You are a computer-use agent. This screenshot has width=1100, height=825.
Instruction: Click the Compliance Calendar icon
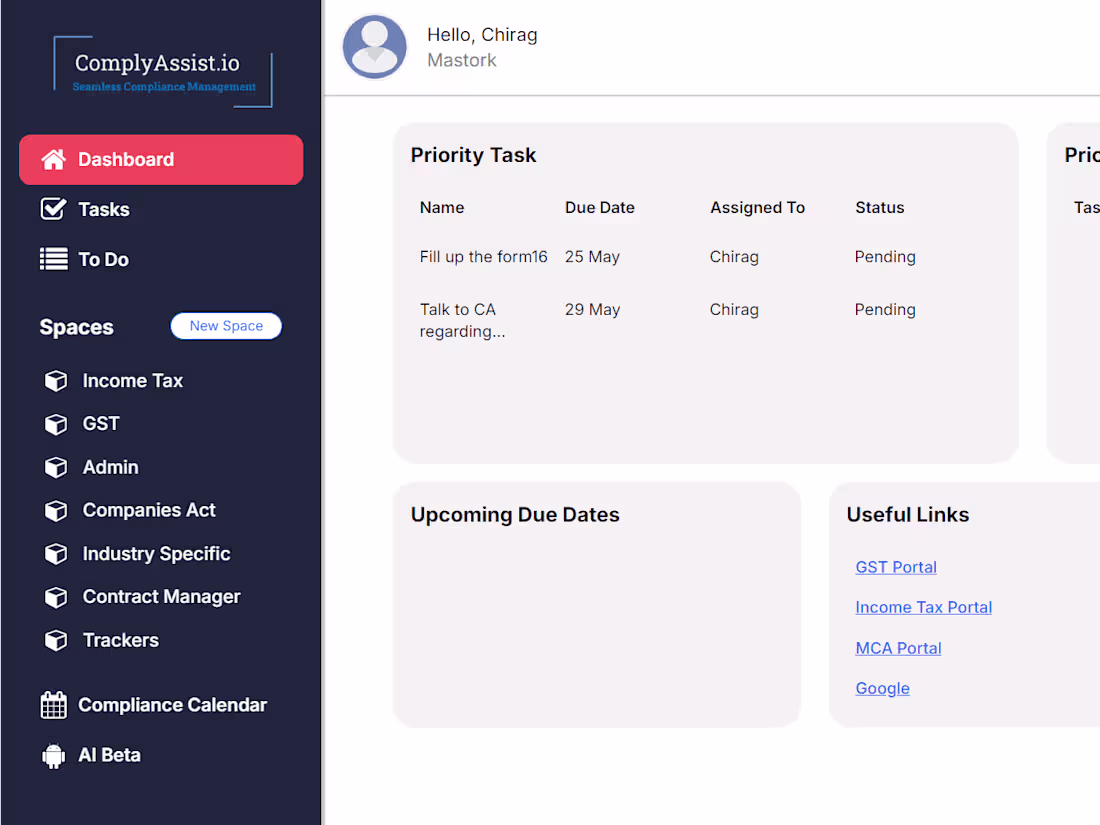coord(53,705)
